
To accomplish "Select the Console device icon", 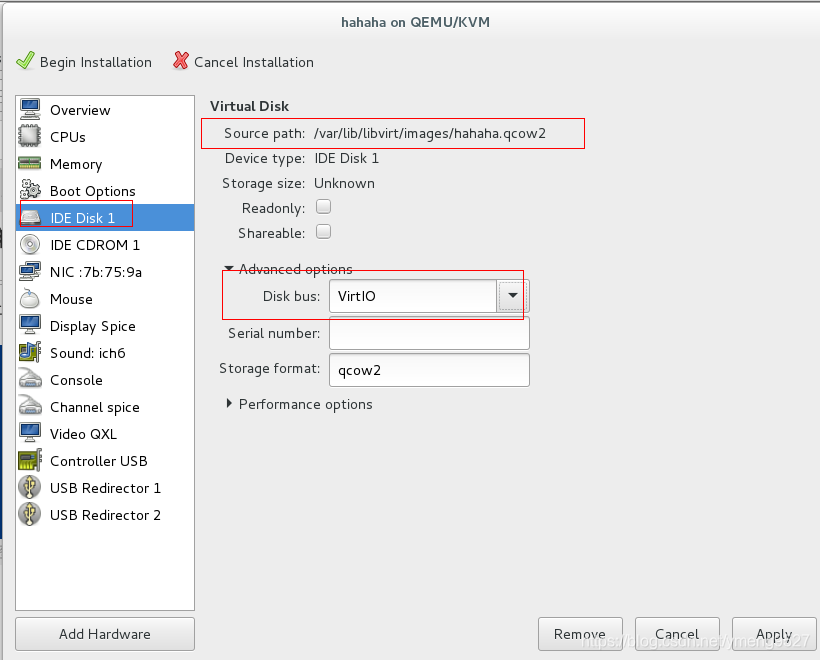I will pos(30,379).
